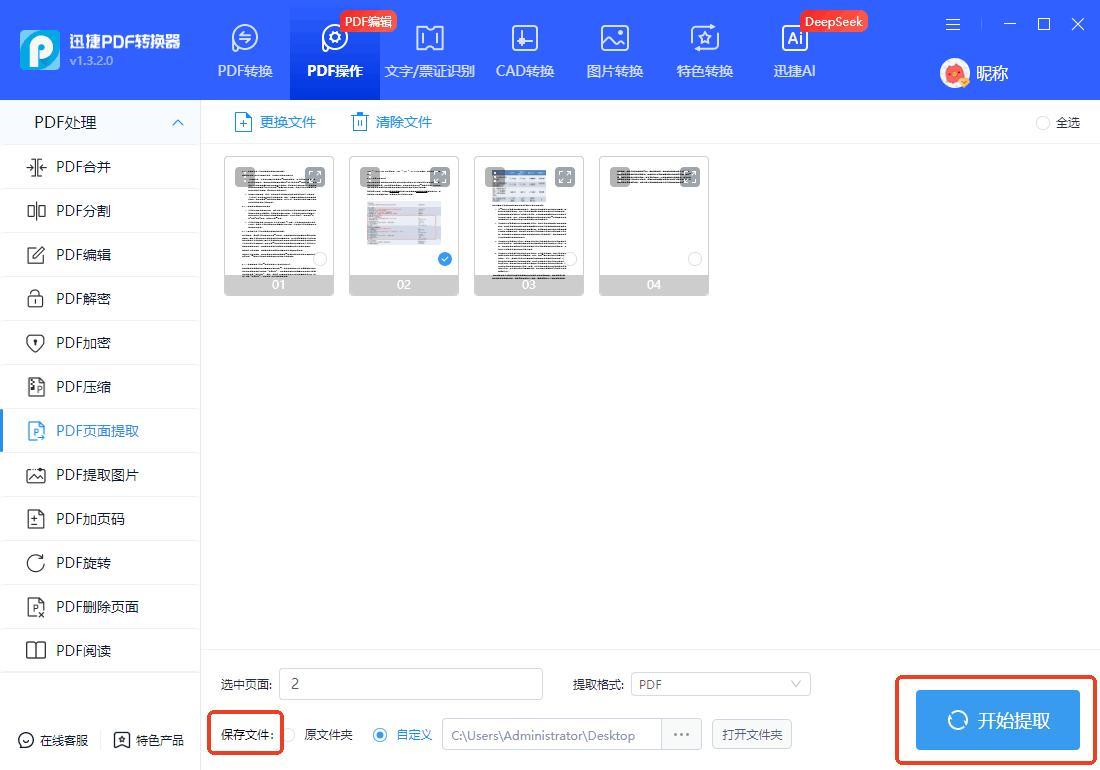Browse save path with ellipsis button
The width and height of the screenshot is (1100, 770).
click(681, 734)
